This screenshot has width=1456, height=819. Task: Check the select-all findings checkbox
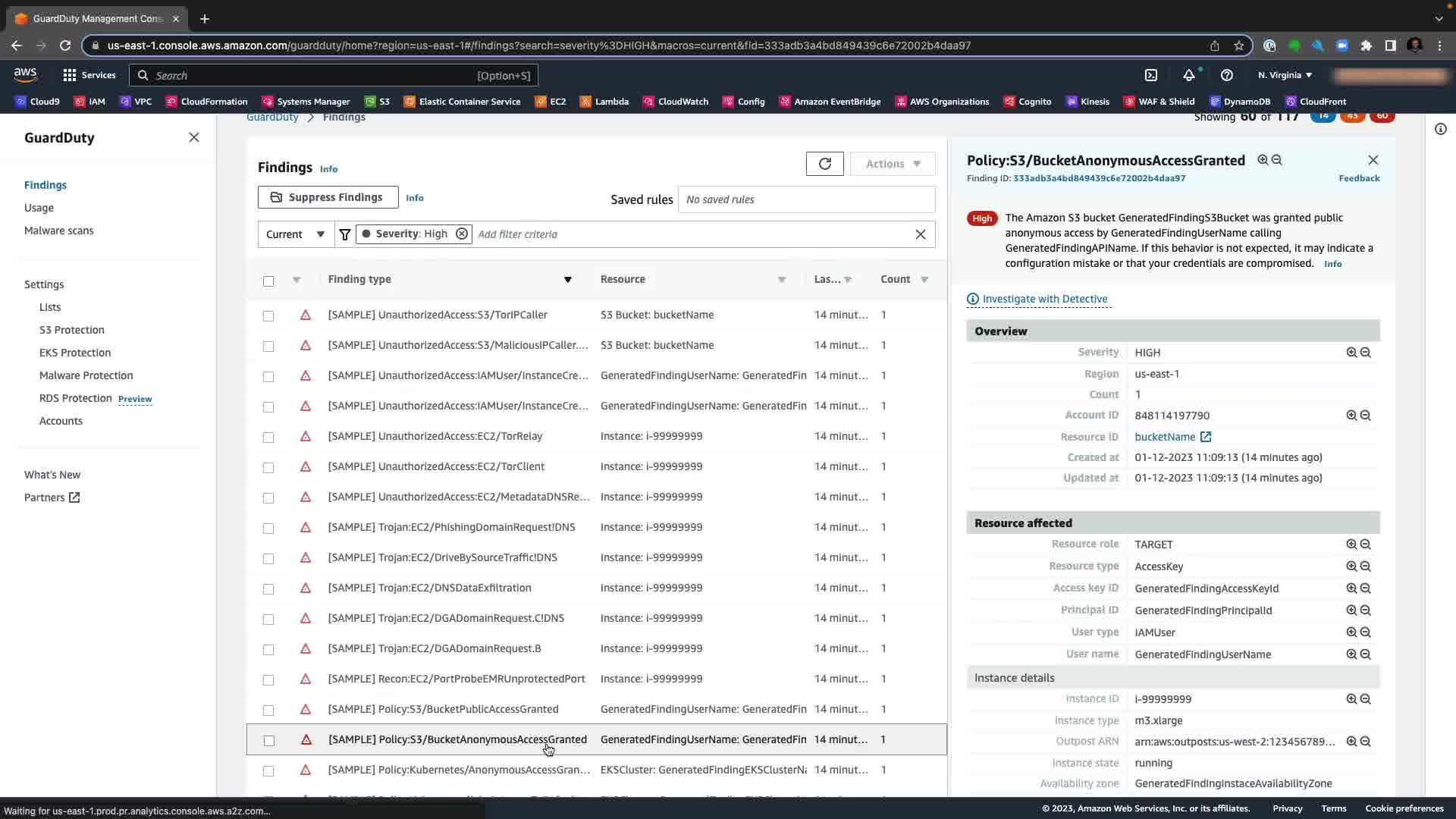coord(268,281)
